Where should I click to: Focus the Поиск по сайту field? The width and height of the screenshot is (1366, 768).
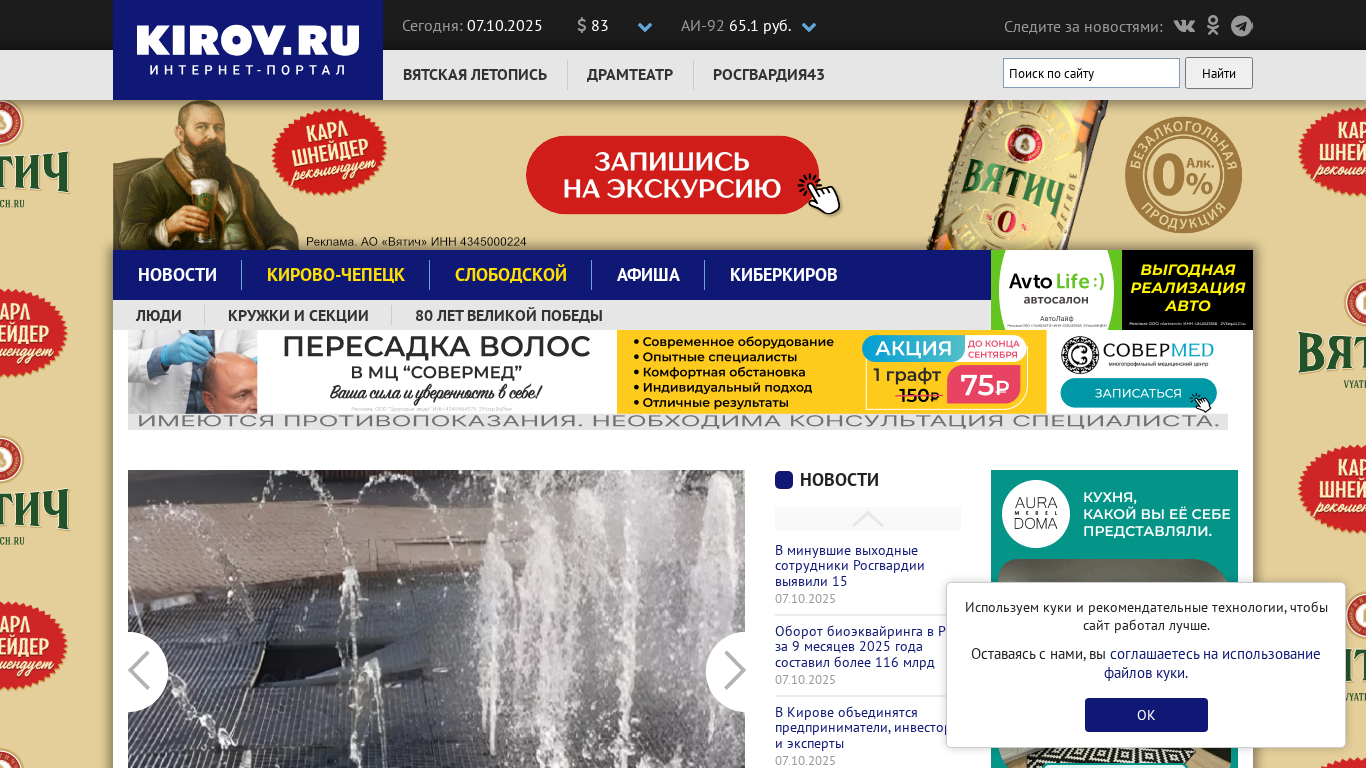coord(1091,73)
